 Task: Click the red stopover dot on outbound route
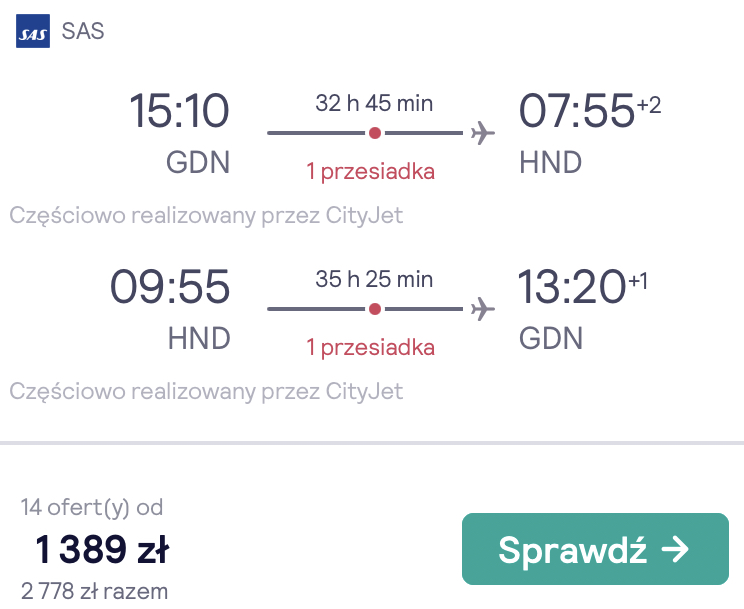click(x=375, y=133)
